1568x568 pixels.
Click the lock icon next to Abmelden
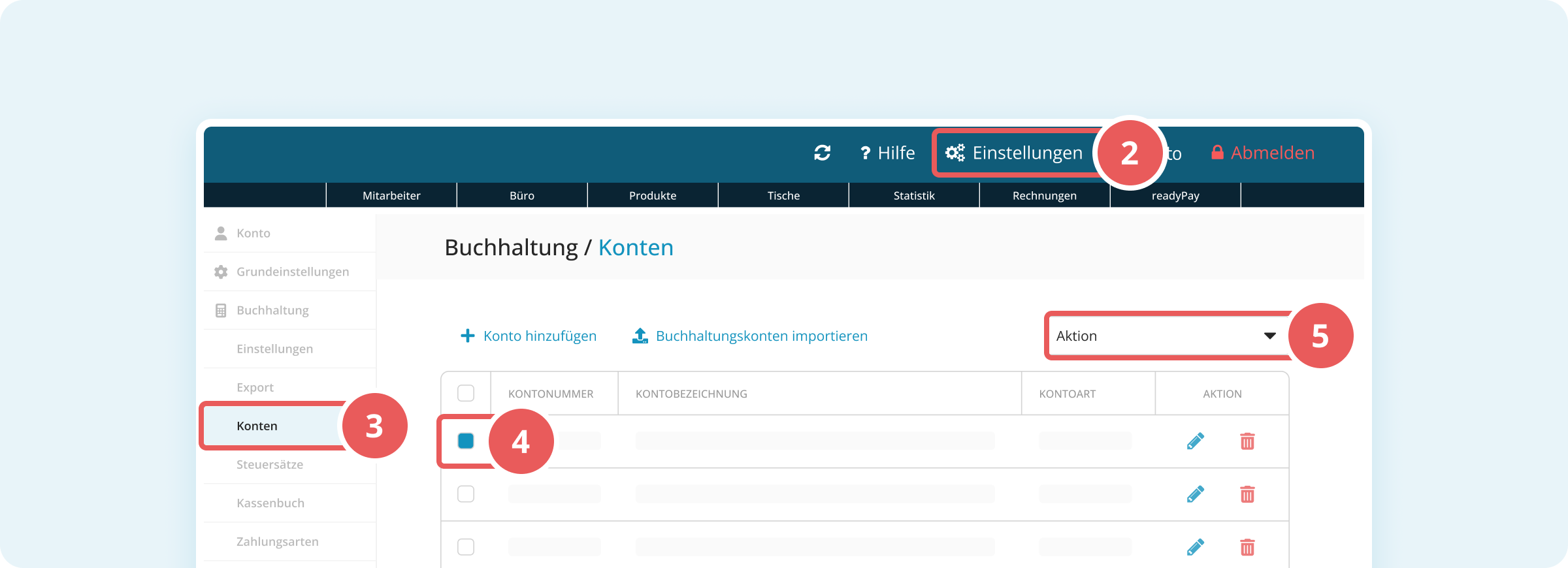(1217, 152)
